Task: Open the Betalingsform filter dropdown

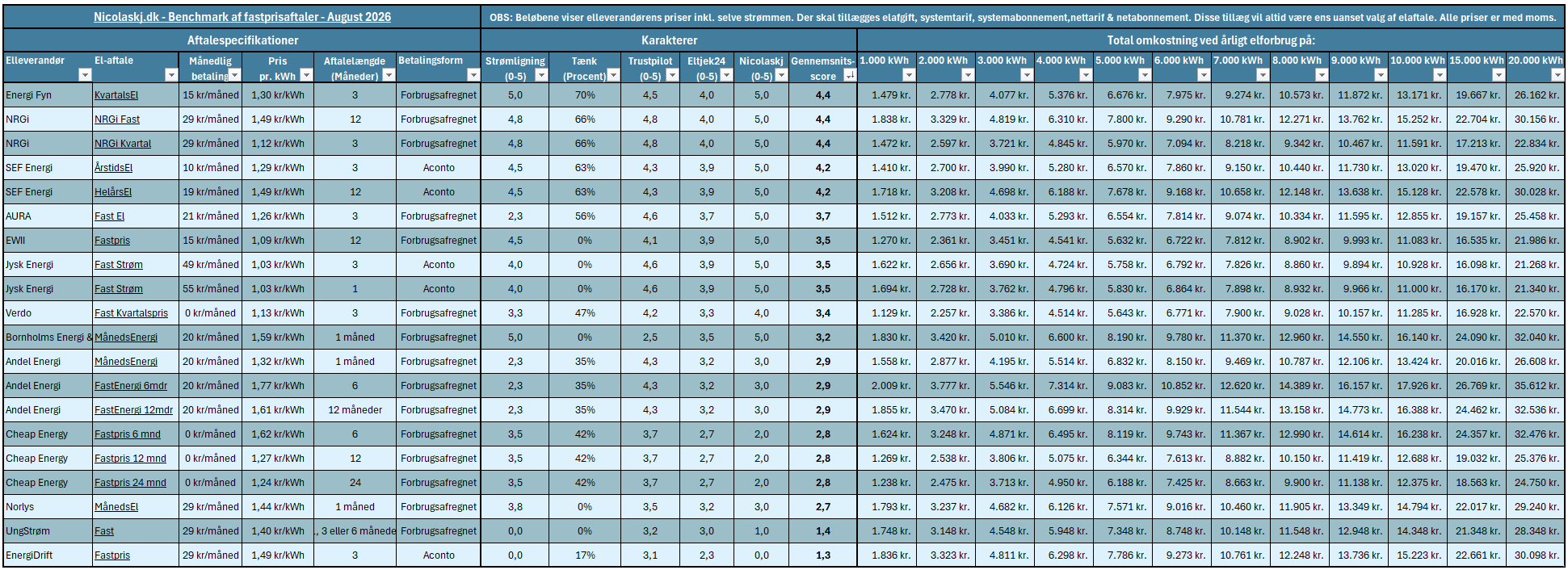Action: point(473,75)
